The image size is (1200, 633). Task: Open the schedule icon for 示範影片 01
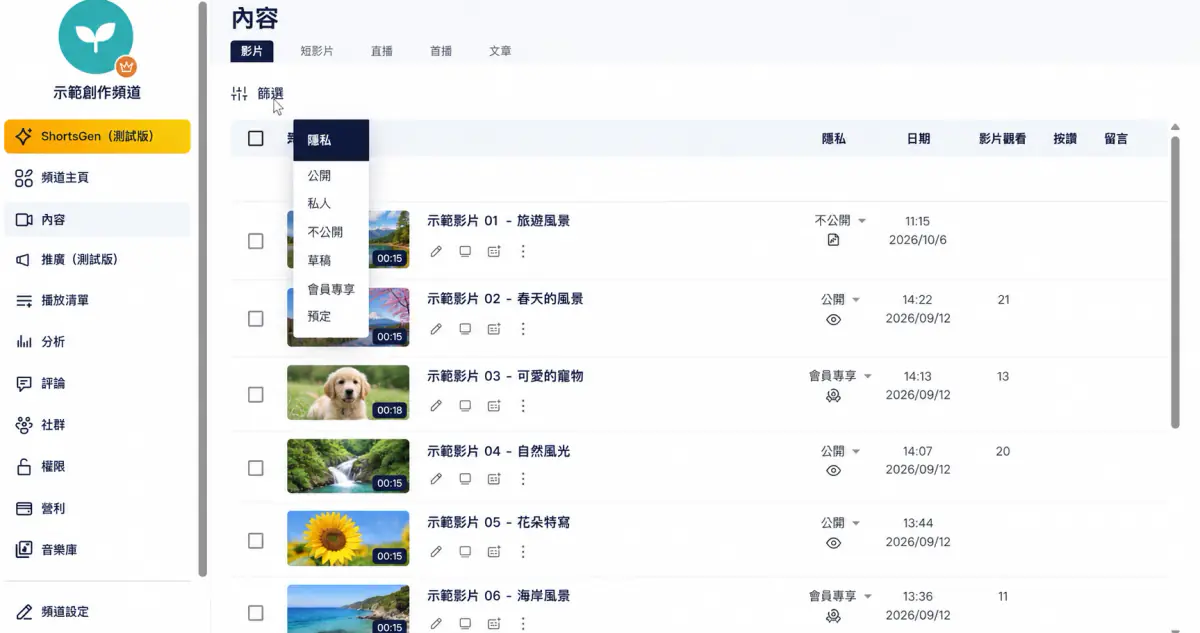click(x=494, y=252)
